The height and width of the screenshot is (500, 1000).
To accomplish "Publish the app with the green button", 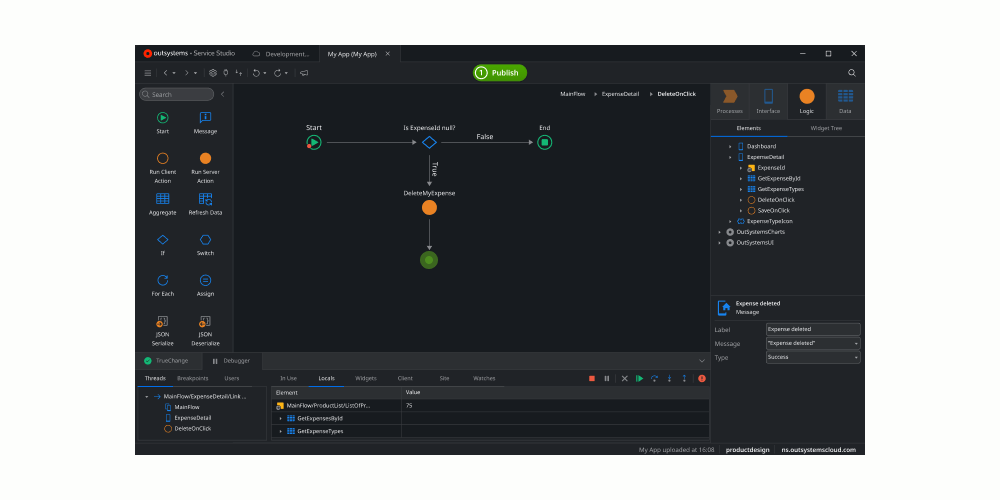I will tap(500, 73).
